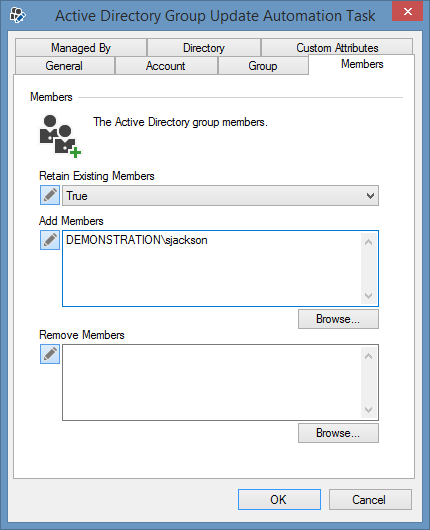The image size is (430, 530).
Task: Click the group members icon with green plus
Action: pyautogui.click(x=60, y=136)
